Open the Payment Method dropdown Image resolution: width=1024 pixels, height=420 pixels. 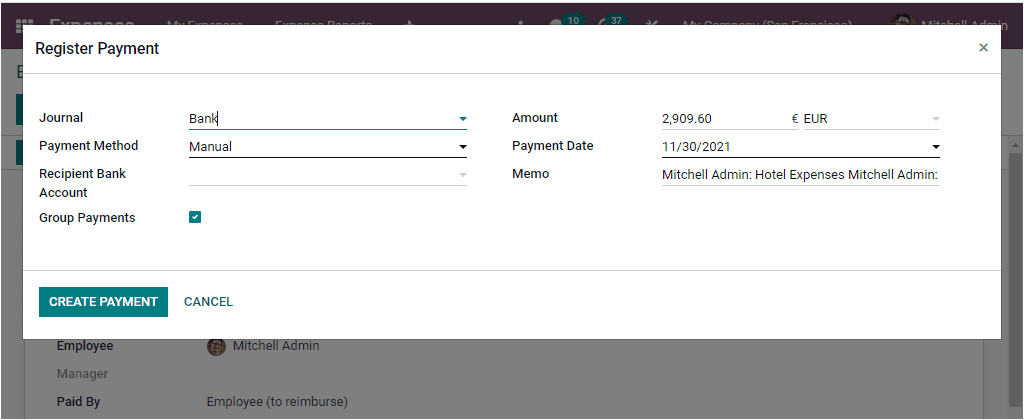coord(462,147)
